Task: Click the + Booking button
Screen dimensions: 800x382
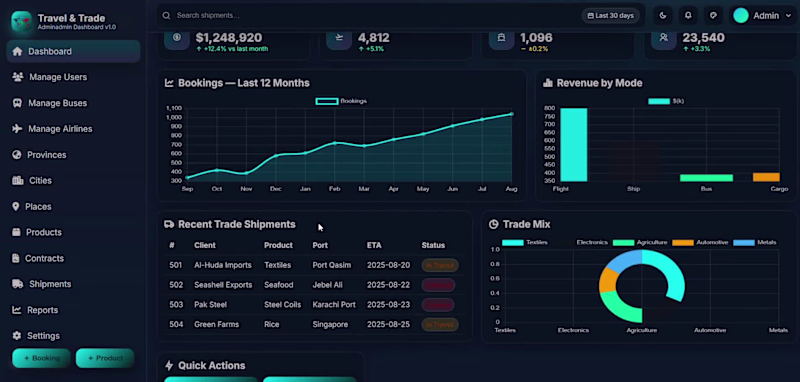Action: 41,358
